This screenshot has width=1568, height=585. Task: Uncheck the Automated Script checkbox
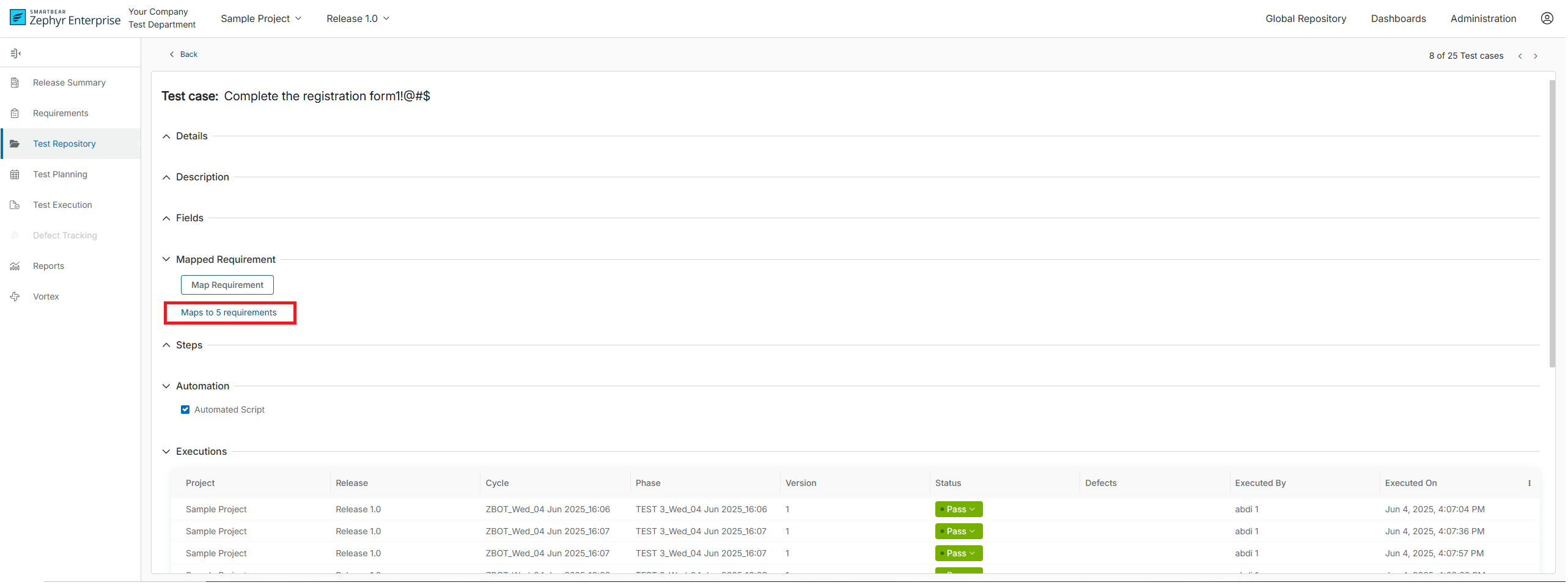(185, 410)
